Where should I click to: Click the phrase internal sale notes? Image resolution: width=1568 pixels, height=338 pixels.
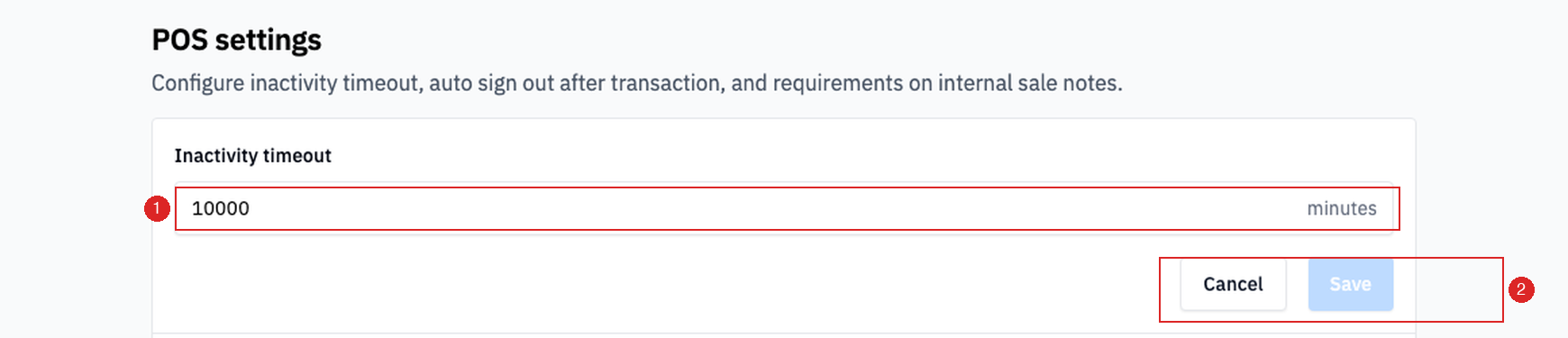1029,83
